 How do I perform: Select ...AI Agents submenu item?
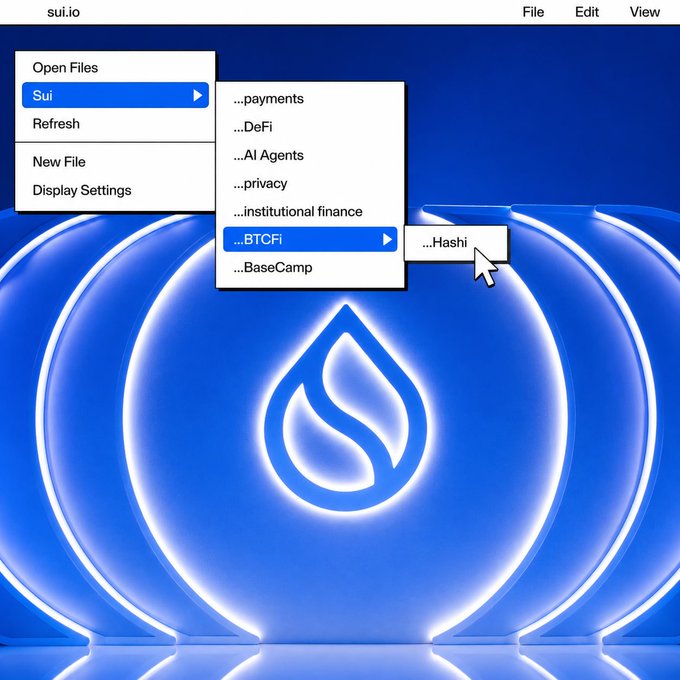point(268,155)
